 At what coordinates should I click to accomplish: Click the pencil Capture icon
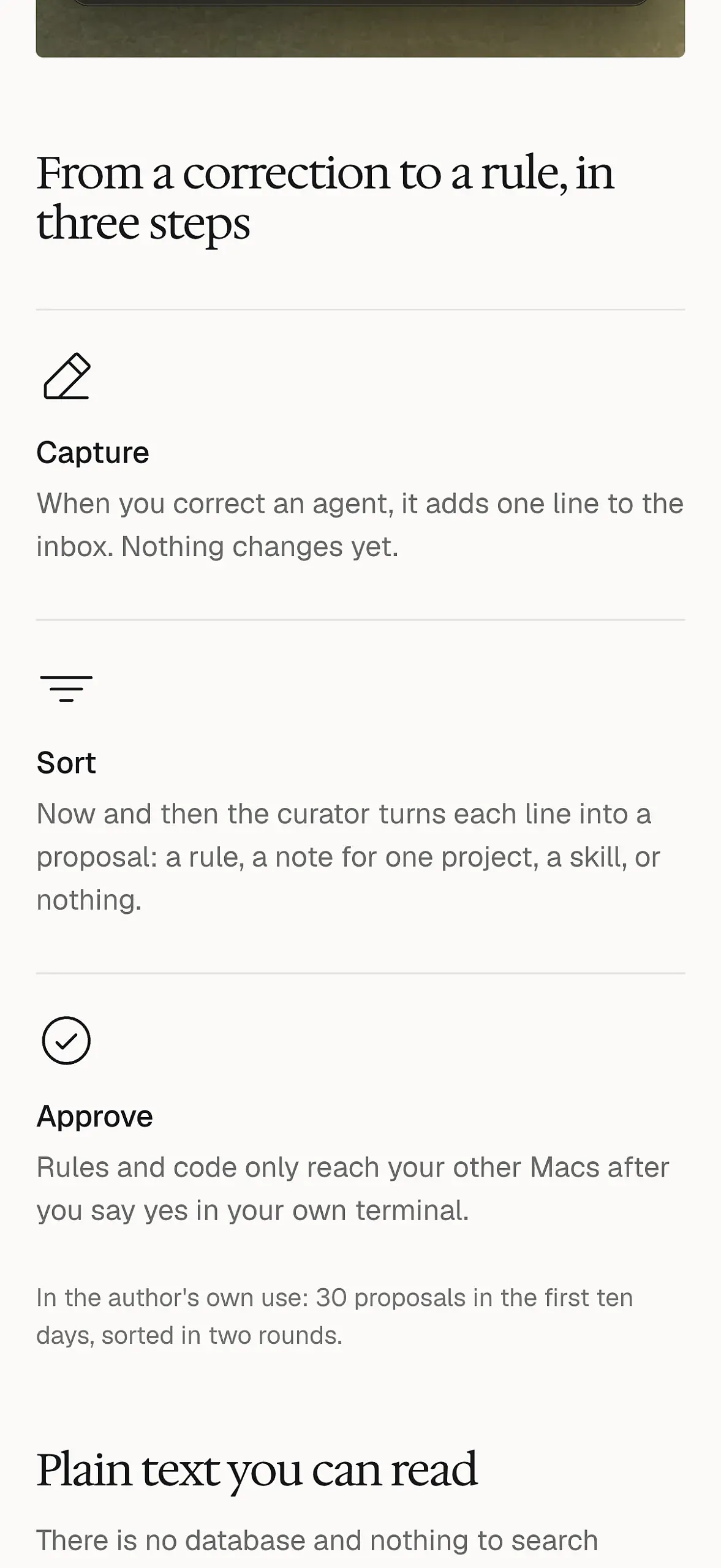point(67,376)
